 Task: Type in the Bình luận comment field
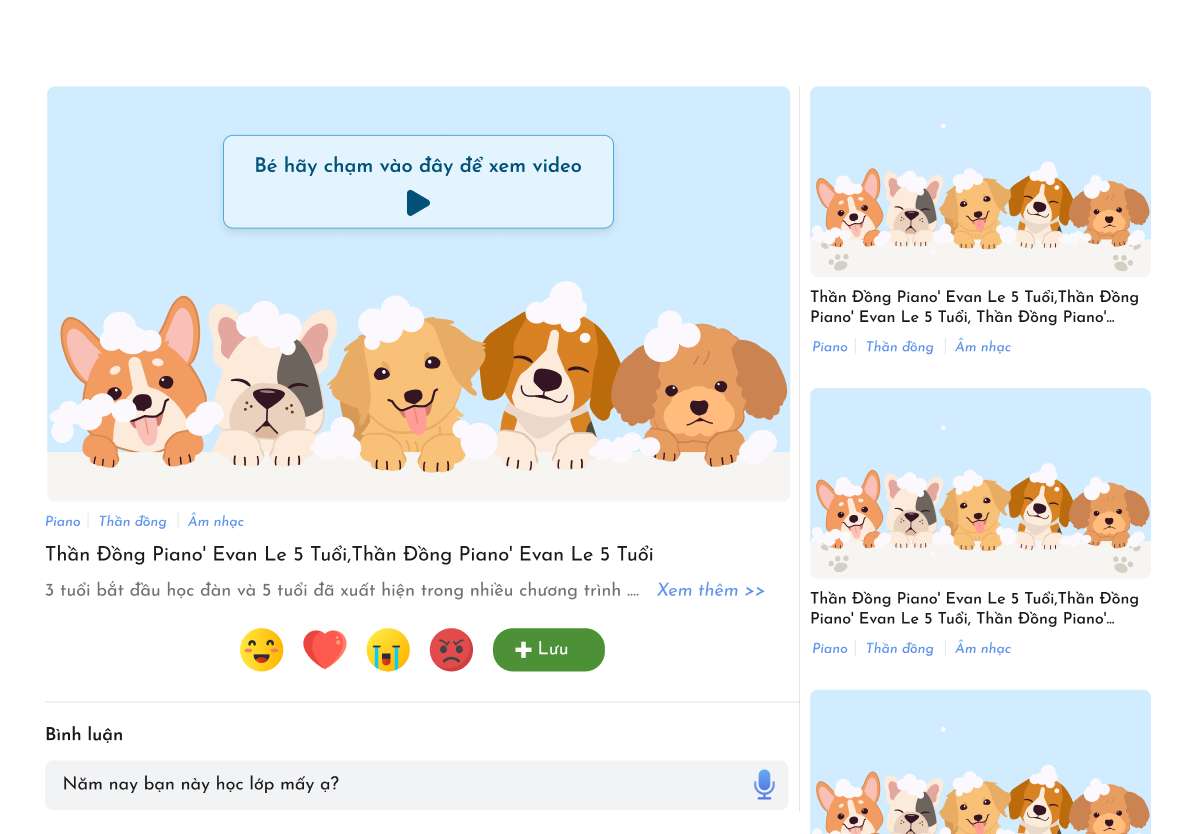[x=400, y=785]
